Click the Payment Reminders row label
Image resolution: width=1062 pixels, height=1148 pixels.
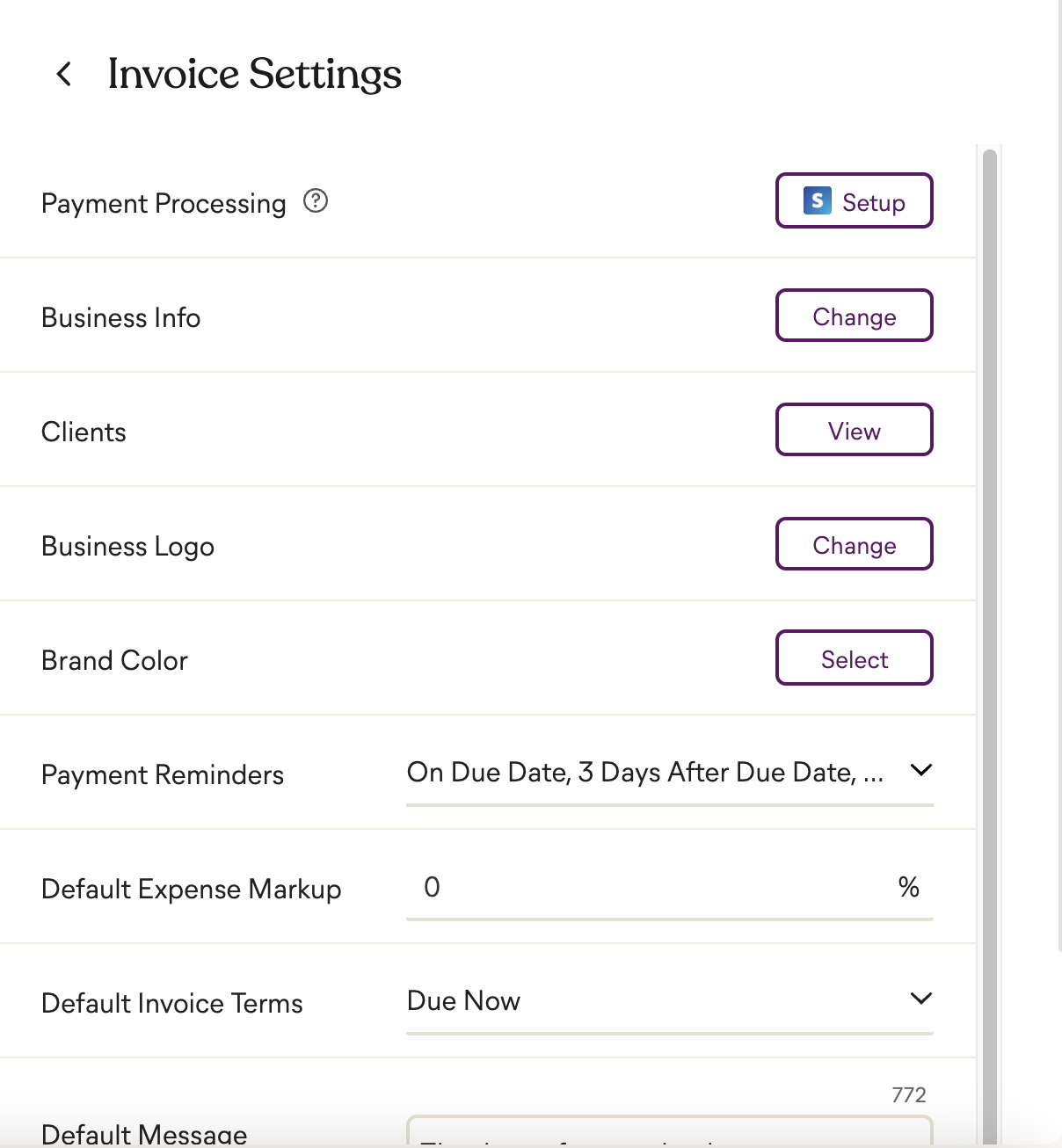pyautogui.click(x=163, y=774)
